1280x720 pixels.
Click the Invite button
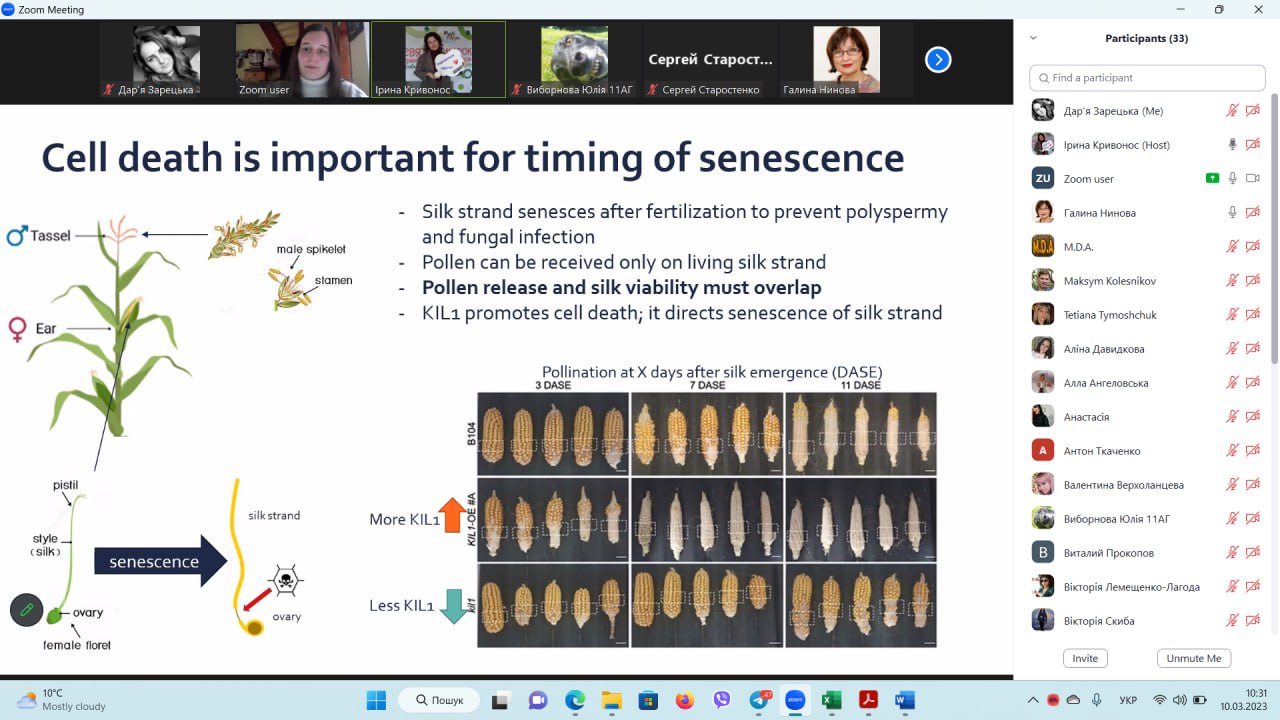point(1085,658)
